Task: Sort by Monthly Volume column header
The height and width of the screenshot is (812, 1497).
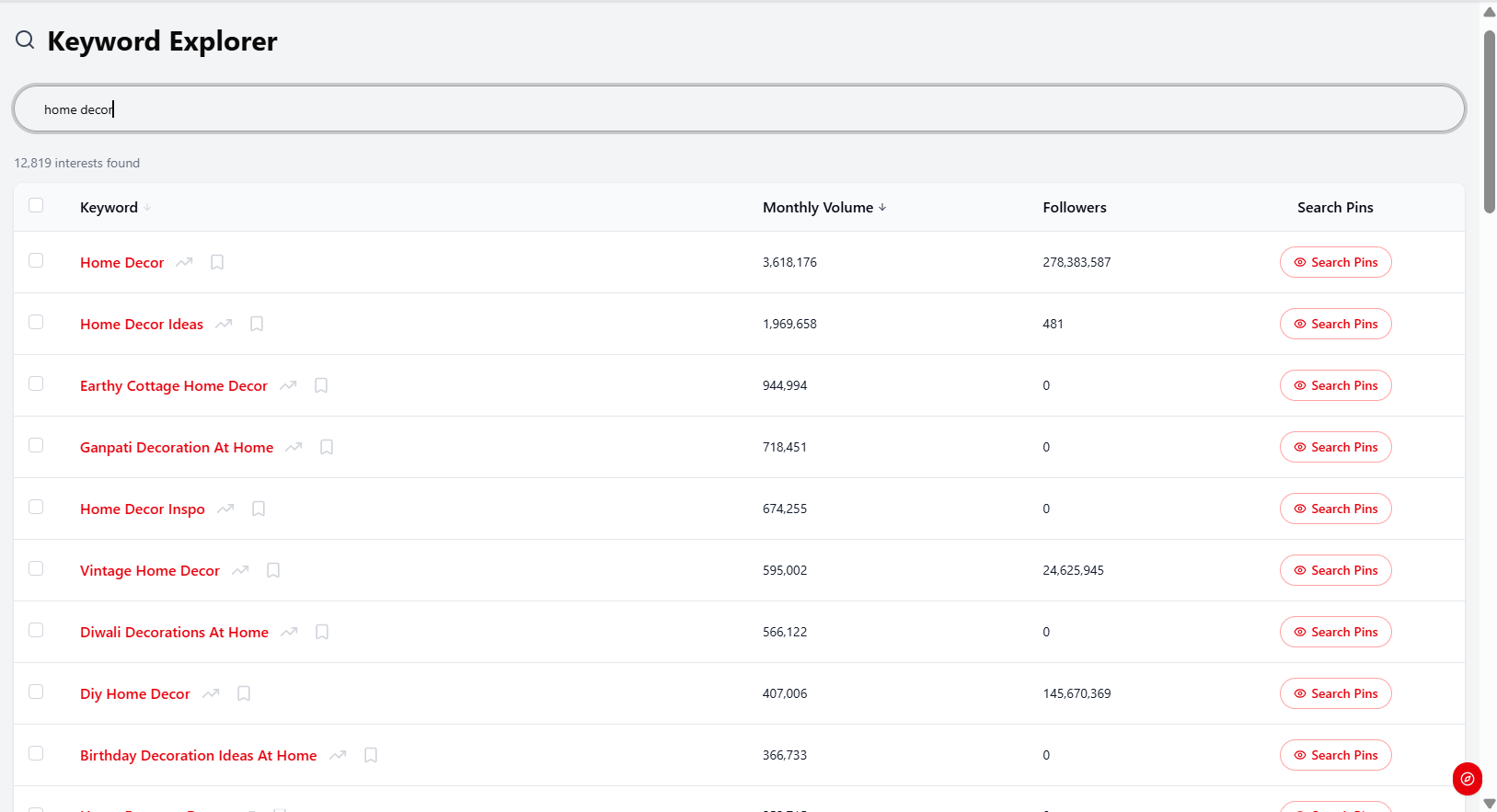Action: [x=824, y=208]
